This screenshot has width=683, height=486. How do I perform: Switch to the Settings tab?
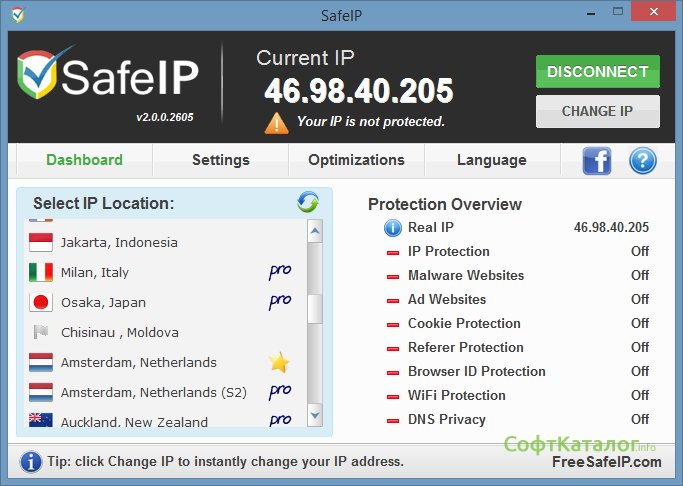(x=220, y=160)
